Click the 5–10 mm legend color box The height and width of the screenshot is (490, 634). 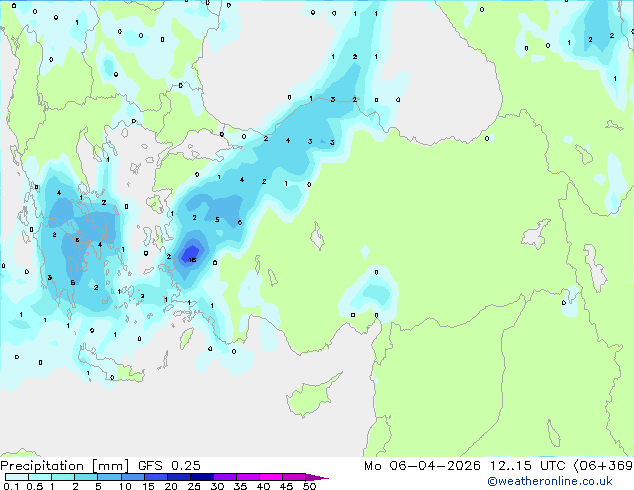[x=109, y=477]
